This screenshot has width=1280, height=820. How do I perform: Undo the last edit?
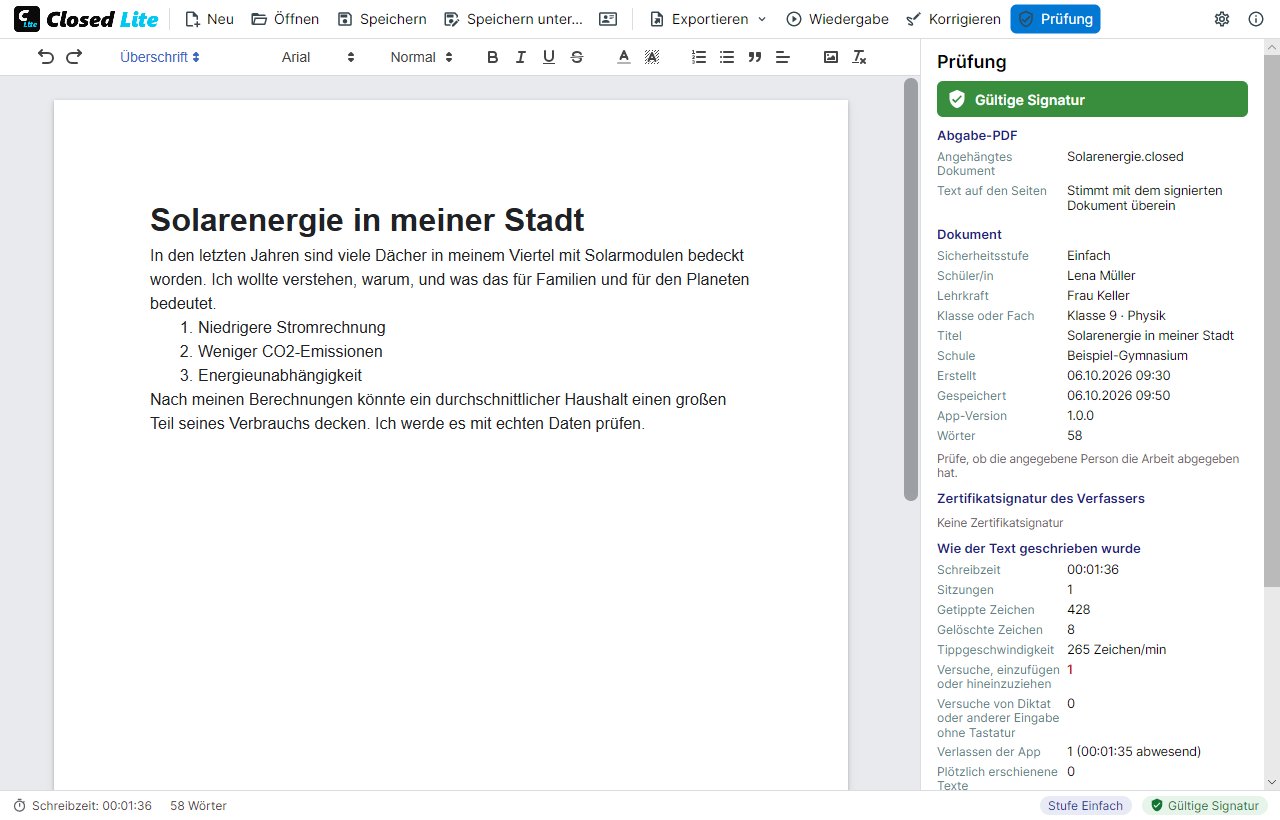click(x=46, y=57)
